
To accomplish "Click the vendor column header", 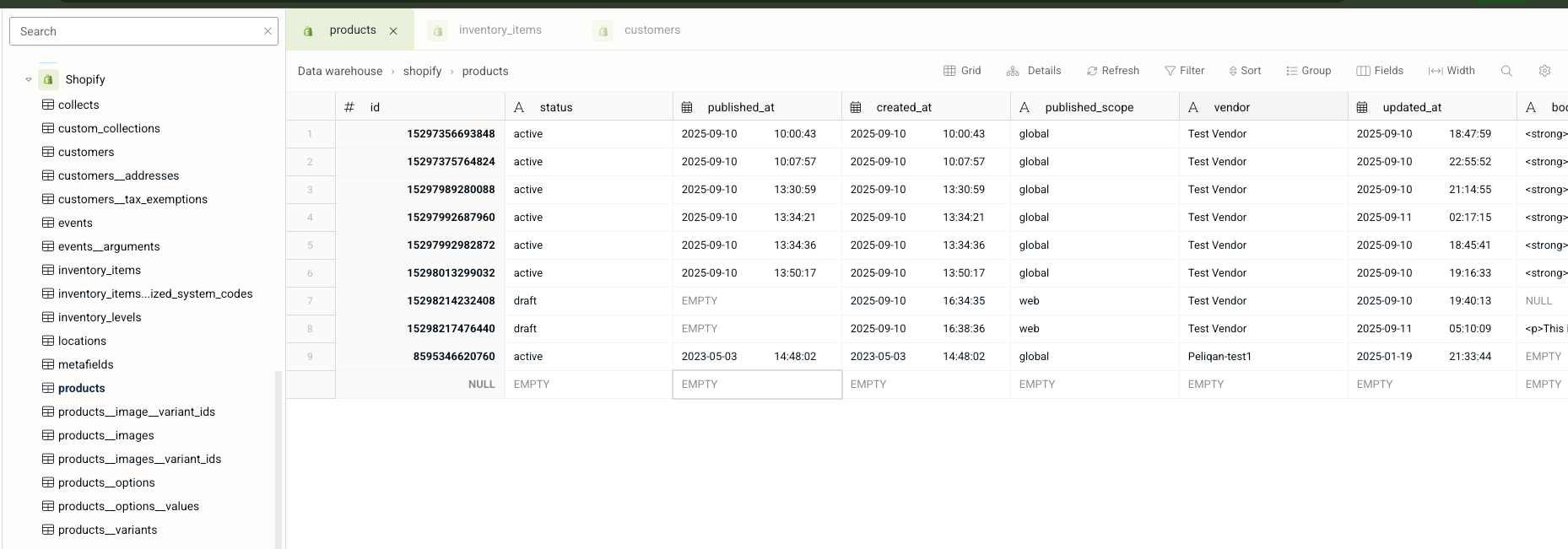I will coord(1264,107).
